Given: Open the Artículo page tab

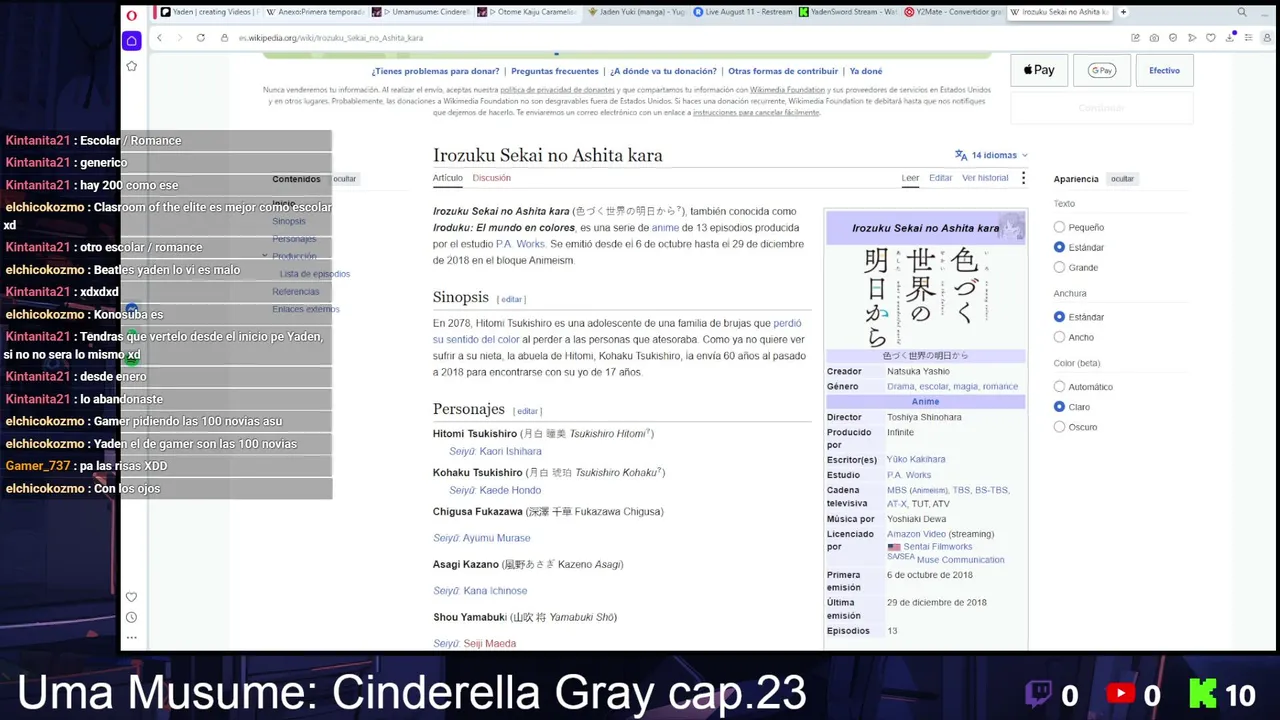Looking at the screenshot, I should pyautogui.click(x=447, y=178).
